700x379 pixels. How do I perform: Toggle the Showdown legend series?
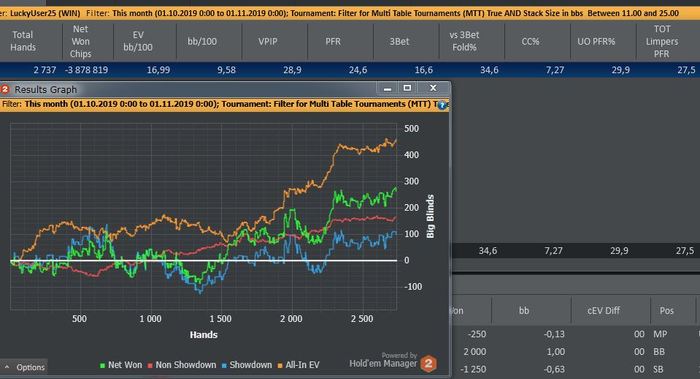coord(246,365)
